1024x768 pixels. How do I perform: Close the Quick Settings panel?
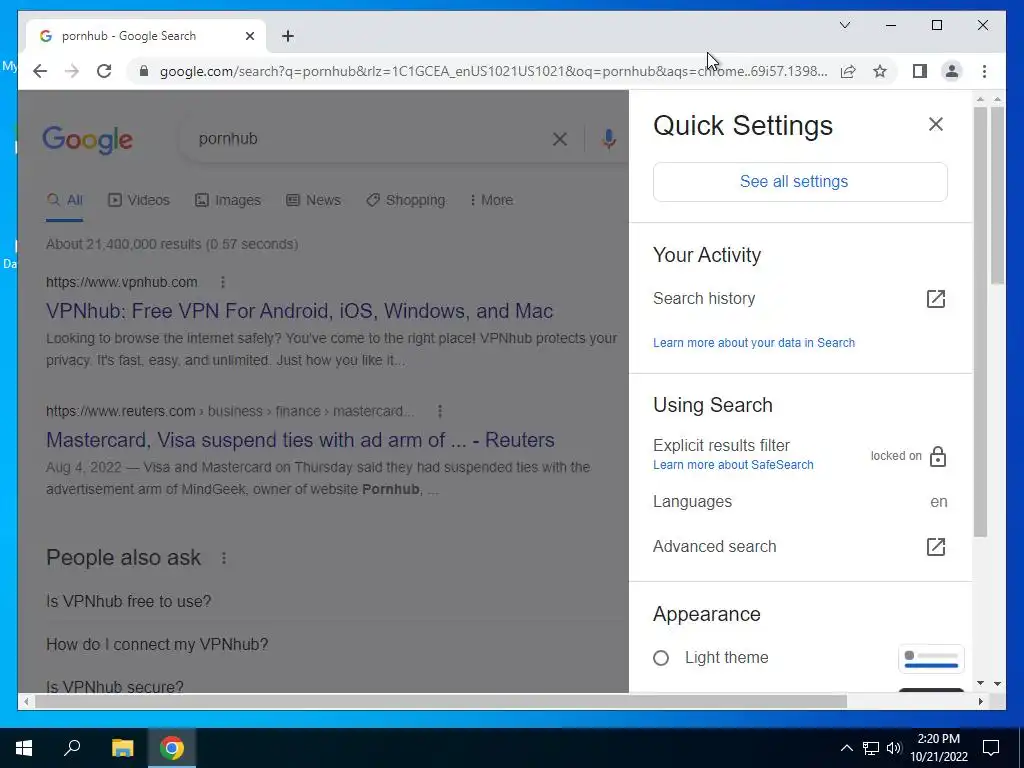coord(935,124)
